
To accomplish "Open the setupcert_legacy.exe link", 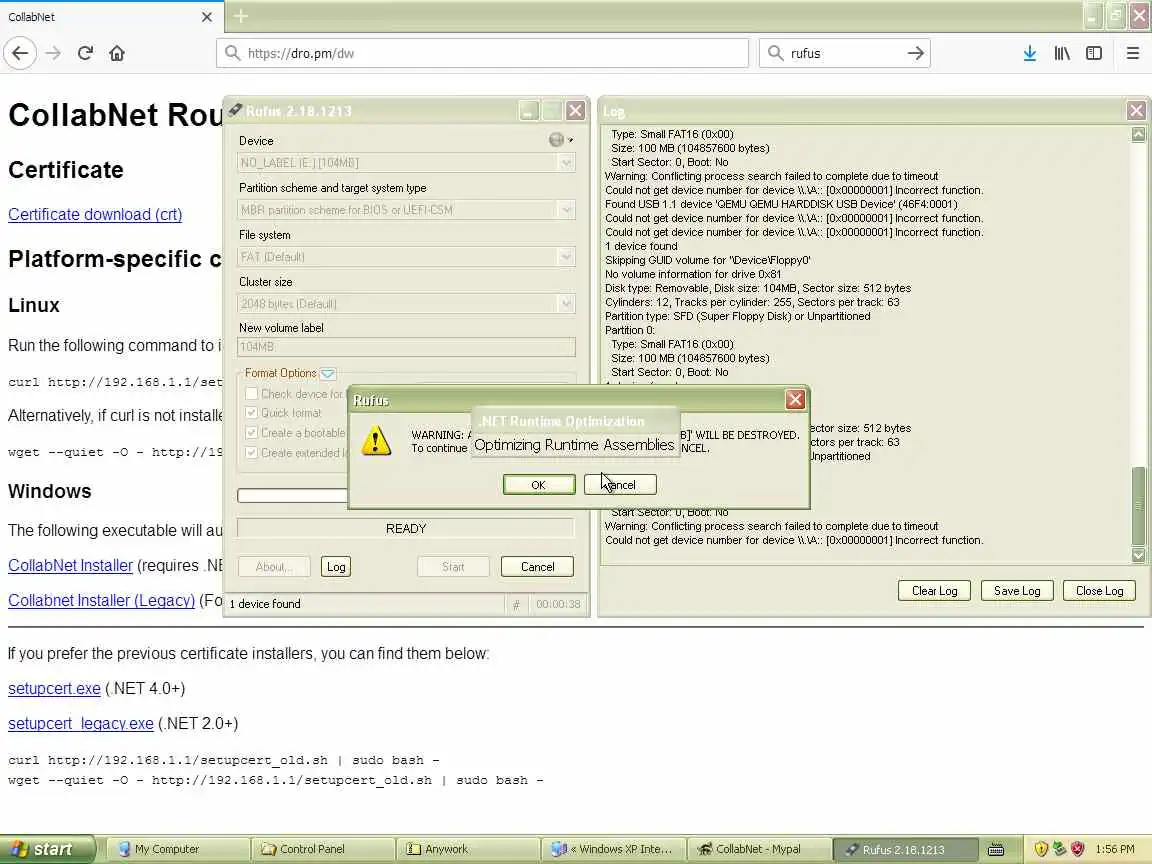I will click(x=81, y=724).
